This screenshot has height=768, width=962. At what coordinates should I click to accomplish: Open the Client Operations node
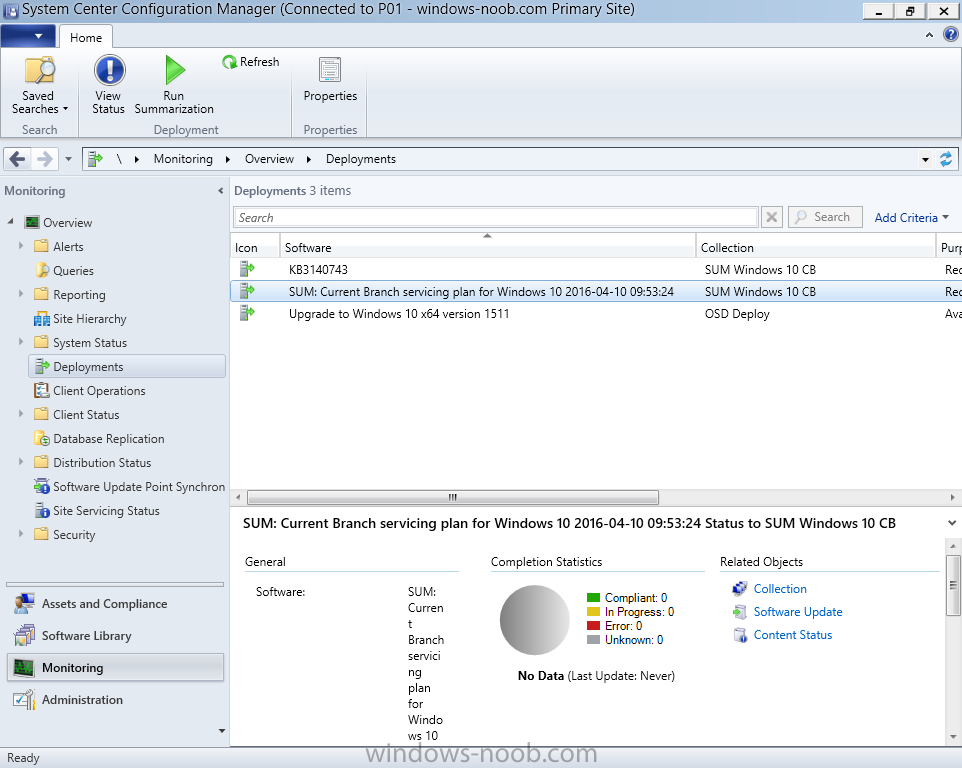coord(99,391)
